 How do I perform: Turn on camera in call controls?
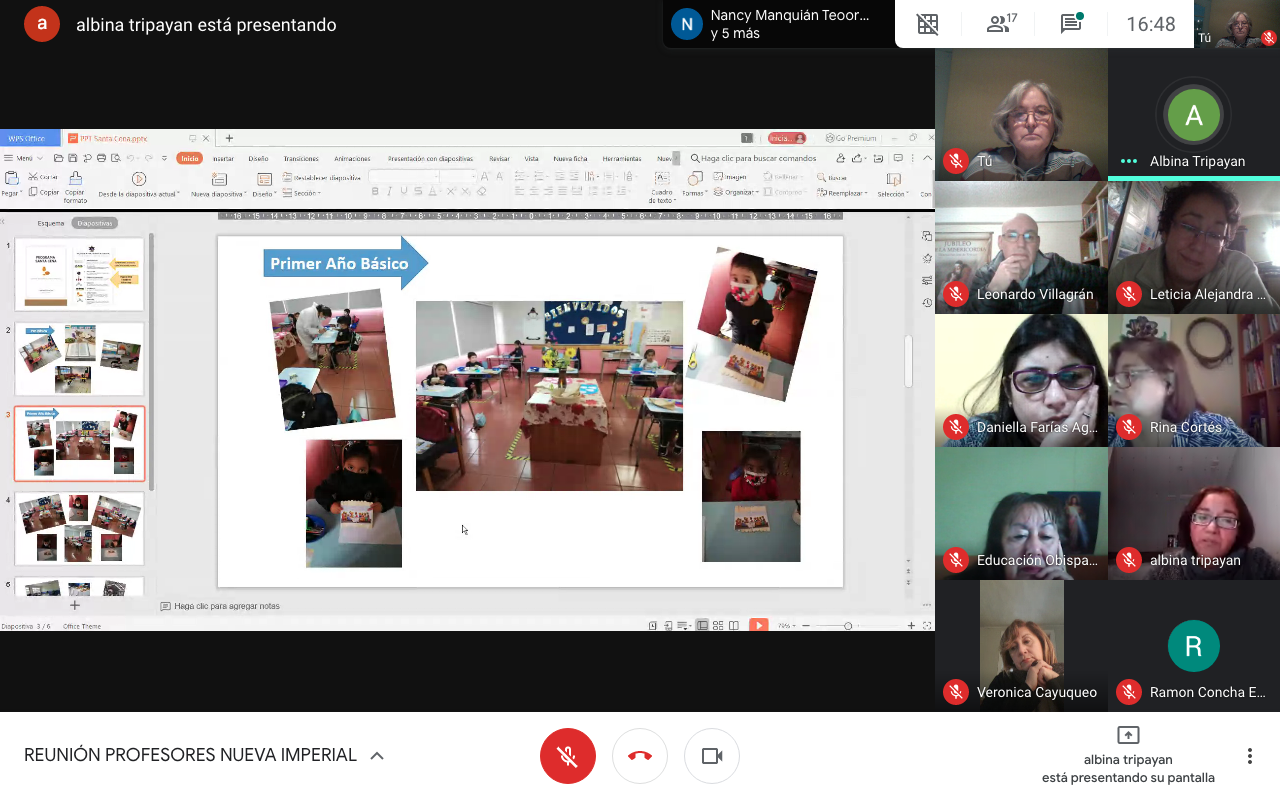coord(712,756)
